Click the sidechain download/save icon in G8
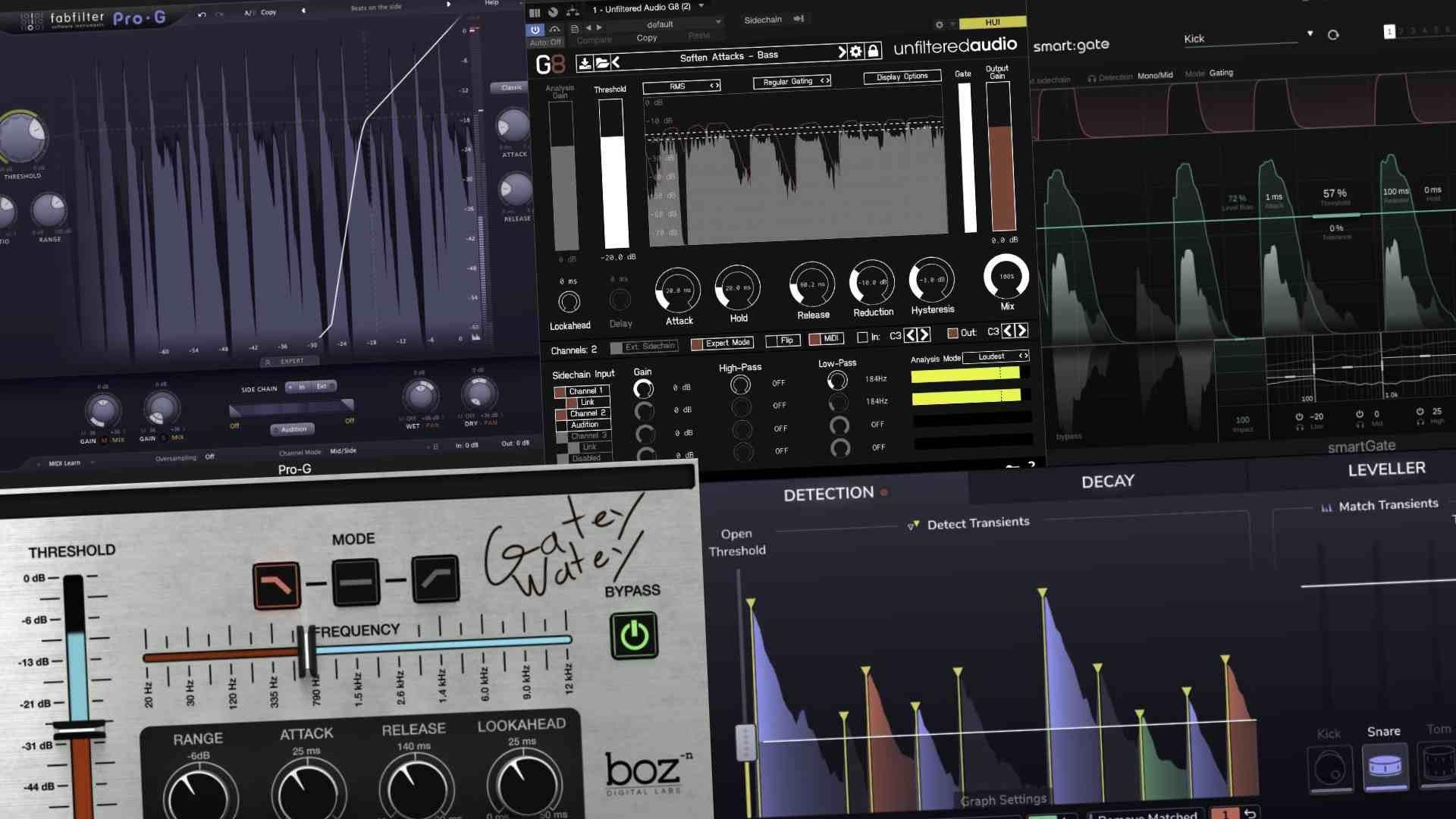Image resolution: width=1456 pixels, height=819 pixels. (583, 62)
